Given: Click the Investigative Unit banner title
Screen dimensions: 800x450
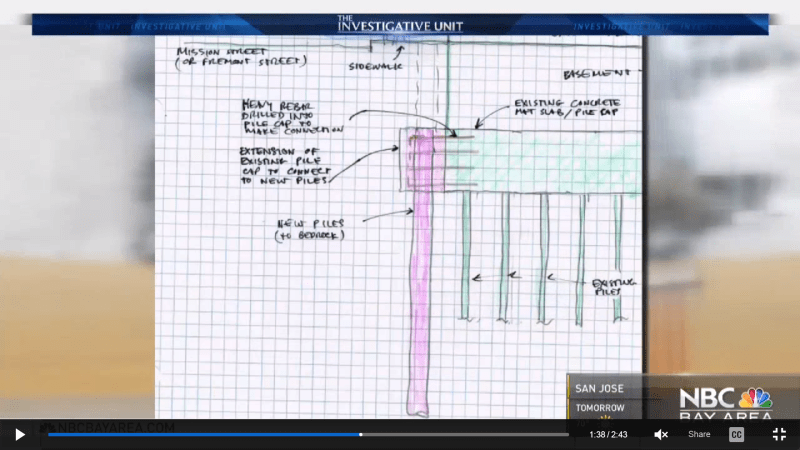Looking at the screenshot, I should click(400, 24).
